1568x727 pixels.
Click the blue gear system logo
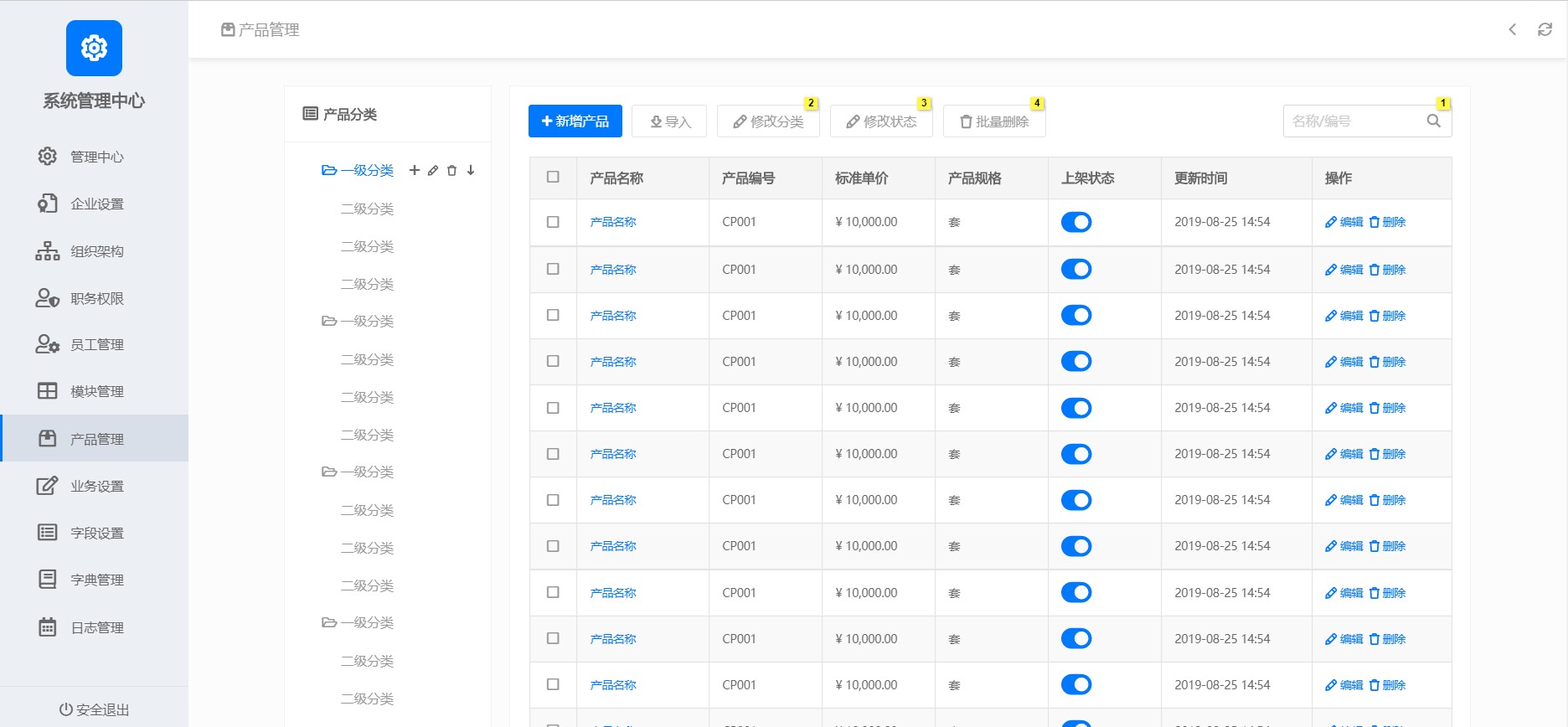(x=94, y=48)
